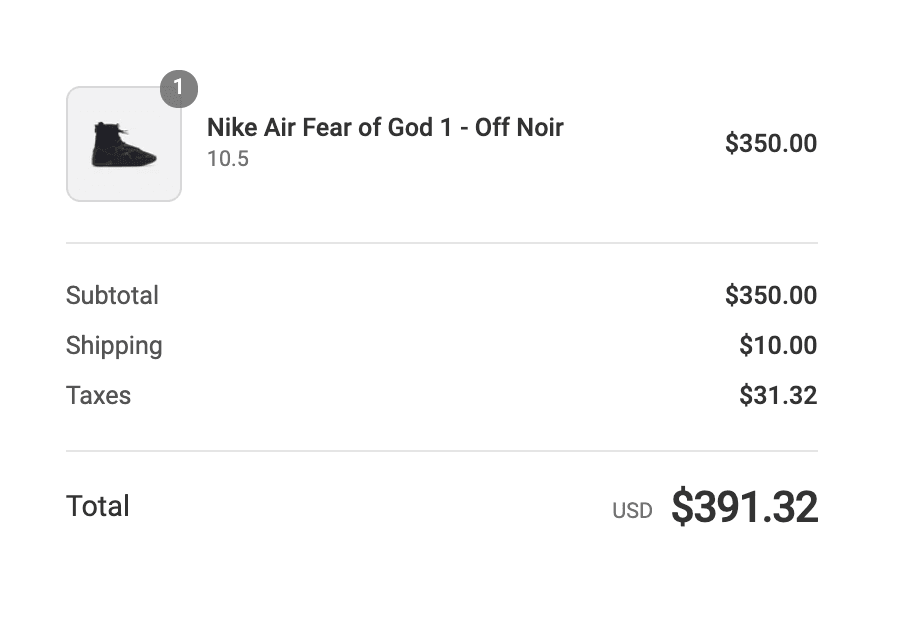Click the black sneaker product thumbnail
Image resolution: width=918 pixels, height=636 pixels.
(124, 144)
